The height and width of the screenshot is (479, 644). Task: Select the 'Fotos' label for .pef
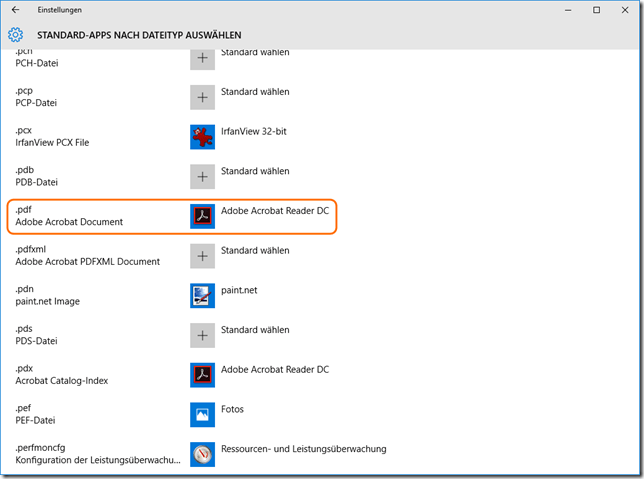pos(232,409)
